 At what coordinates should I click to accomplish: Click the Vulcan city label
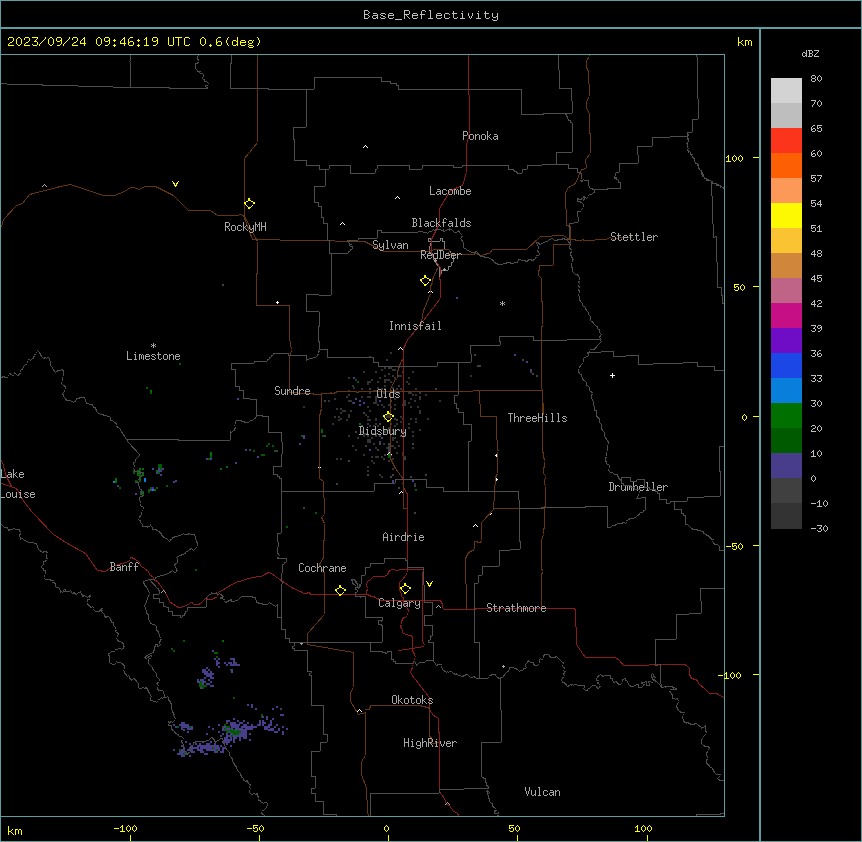coord(542,792)
